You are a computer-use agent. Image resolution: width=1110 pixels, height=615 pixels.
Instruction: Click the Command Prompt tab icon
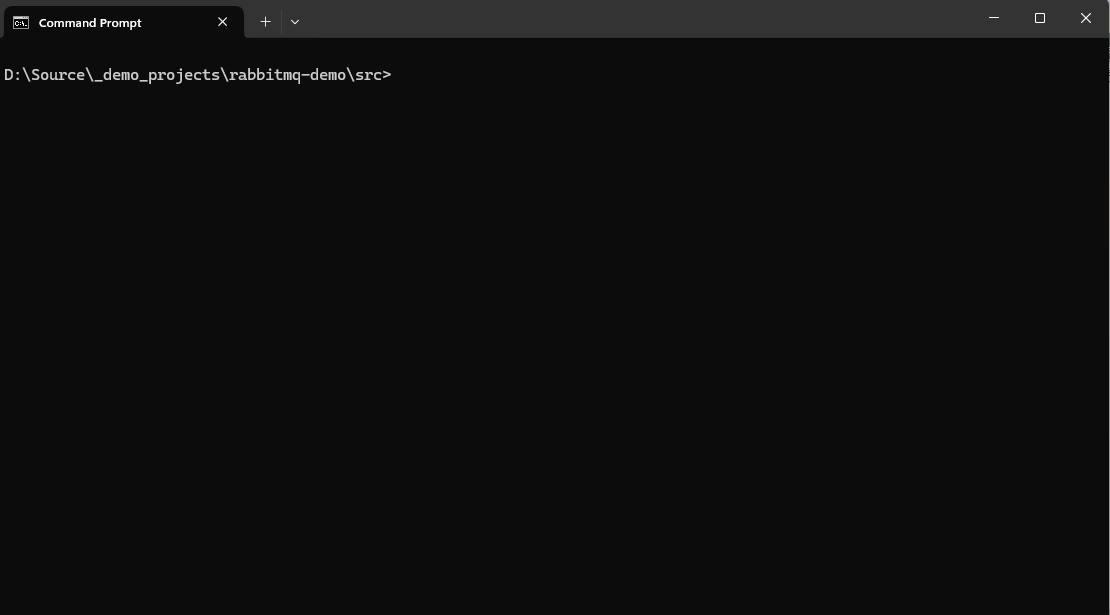click(21, 22)
